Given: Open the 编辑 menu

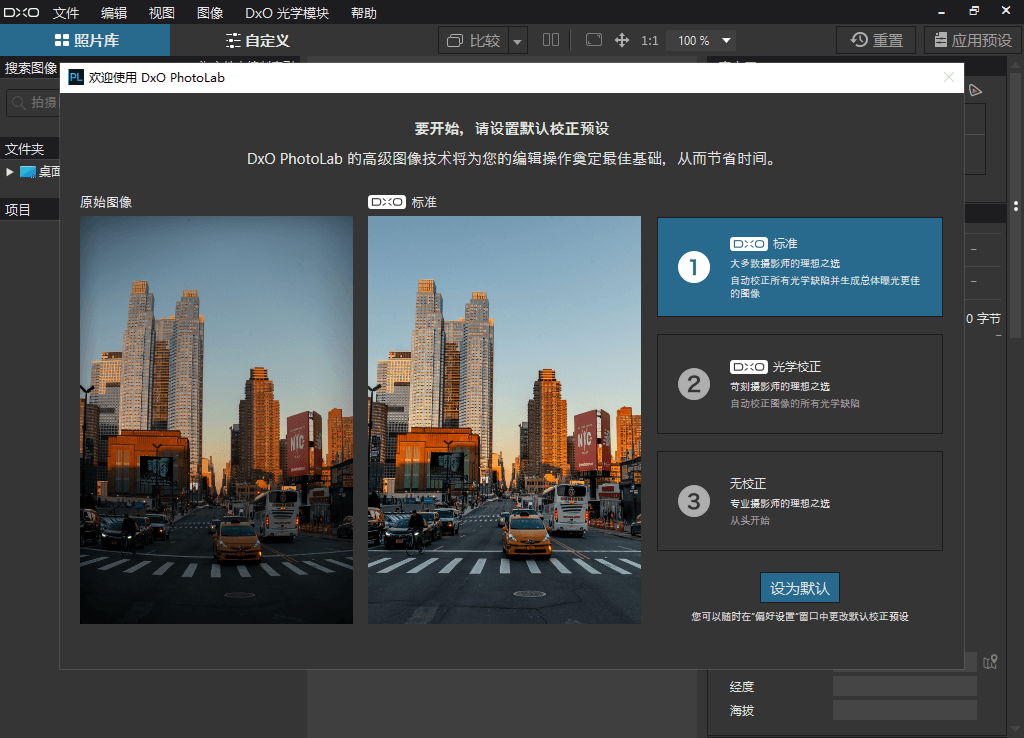Looking at the screenshot, I should click(114, 13).
